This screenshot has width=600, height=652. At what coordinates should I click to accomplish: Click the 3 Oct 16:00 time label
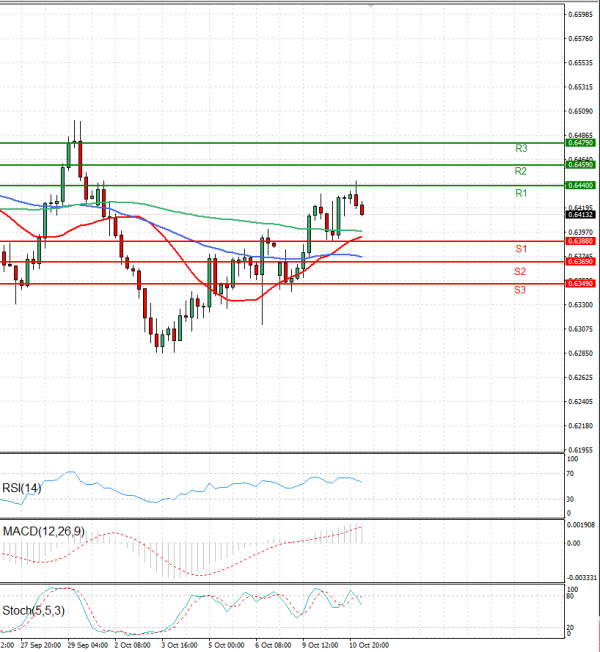179,645
